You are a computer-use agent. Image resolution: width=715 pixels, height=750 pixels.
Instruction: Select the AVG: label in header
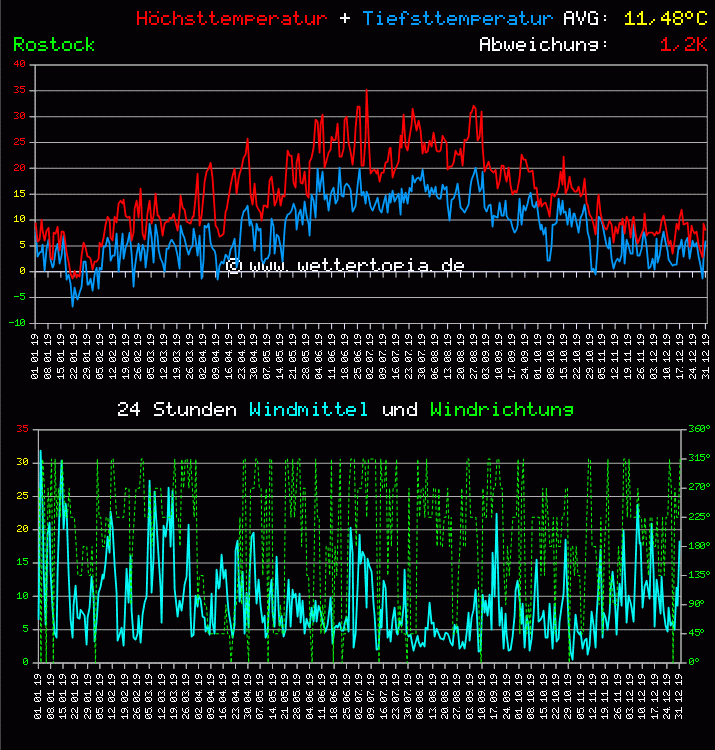[586, 19]
